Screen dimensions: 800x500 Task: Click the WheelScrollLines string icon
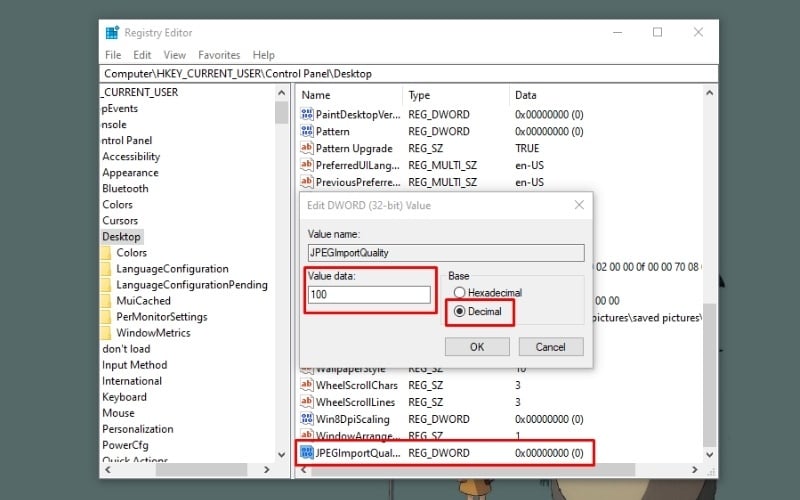307,402
